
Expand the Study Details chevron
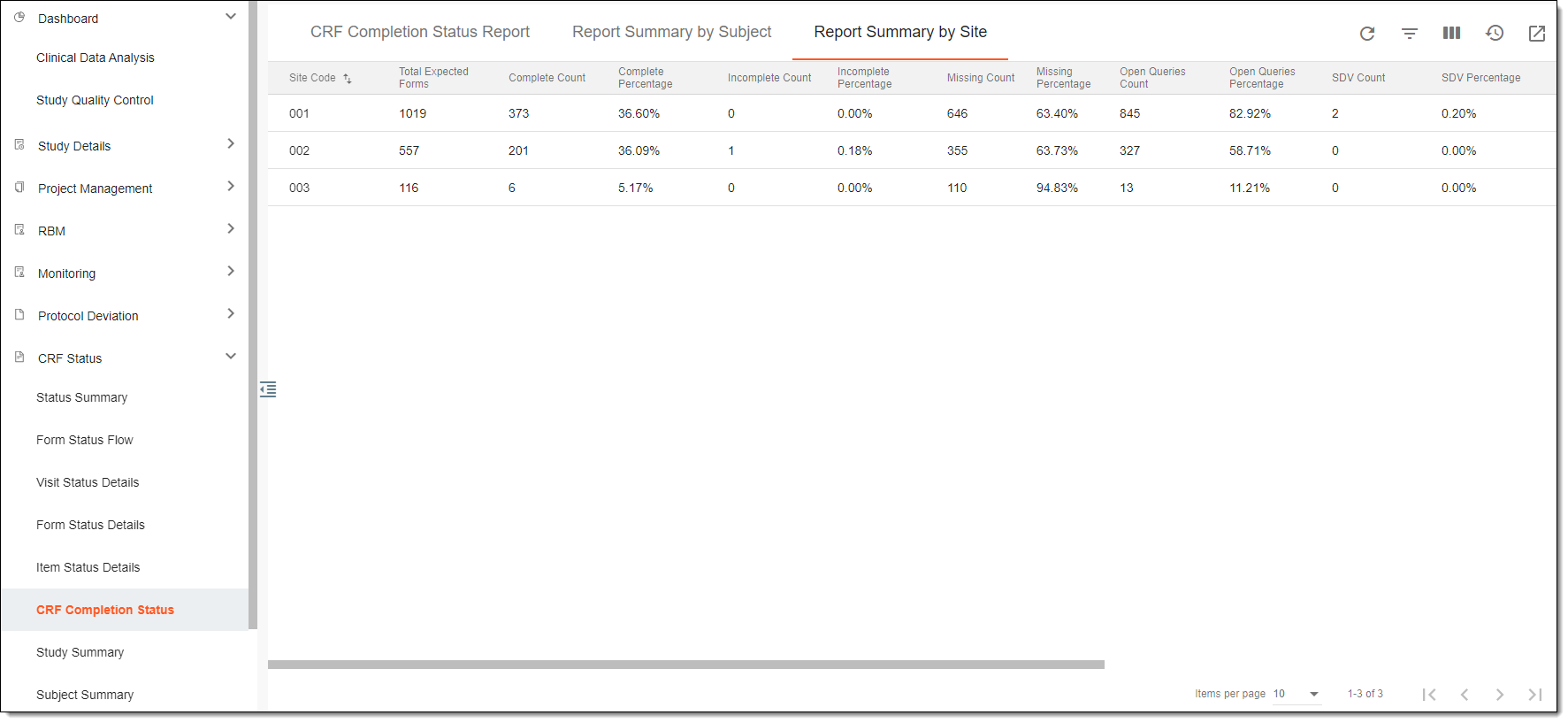(x=231, y=143)
